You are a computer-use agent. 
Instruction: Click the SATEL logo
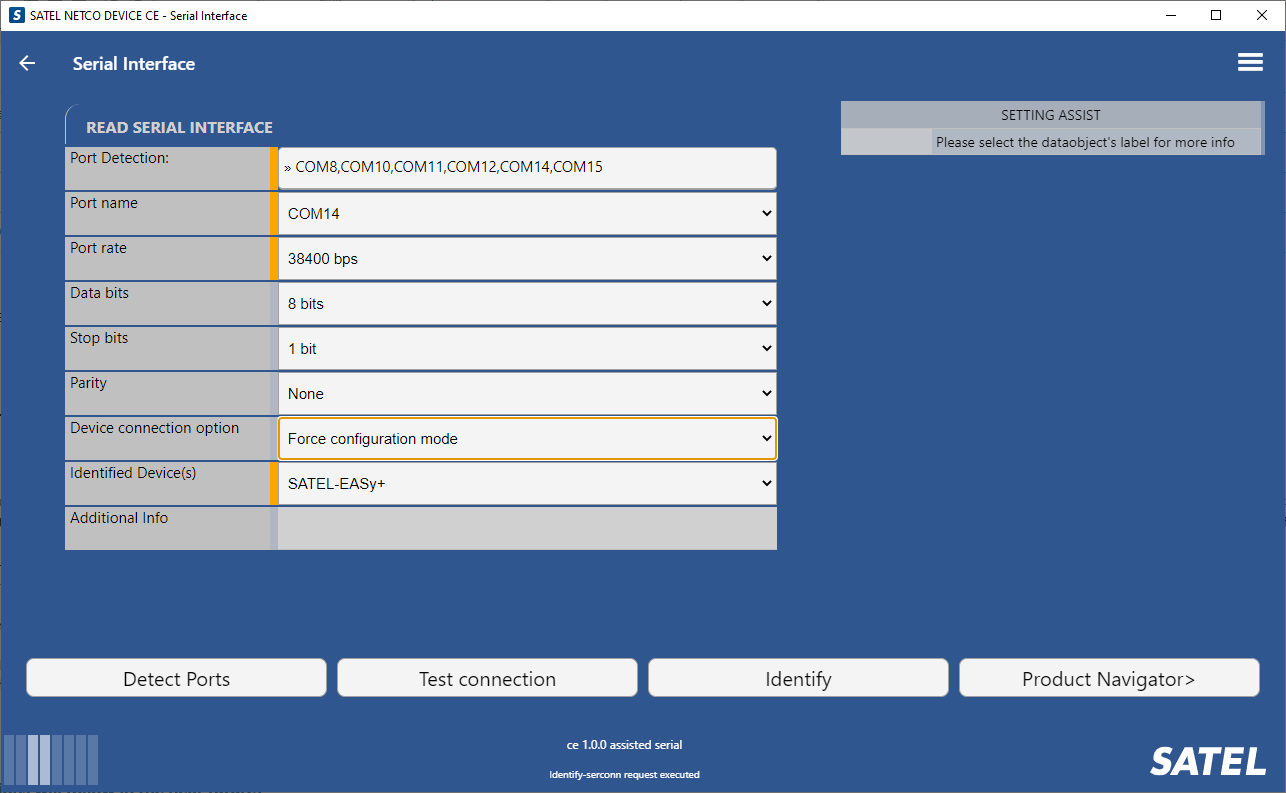pos(1207,761)
